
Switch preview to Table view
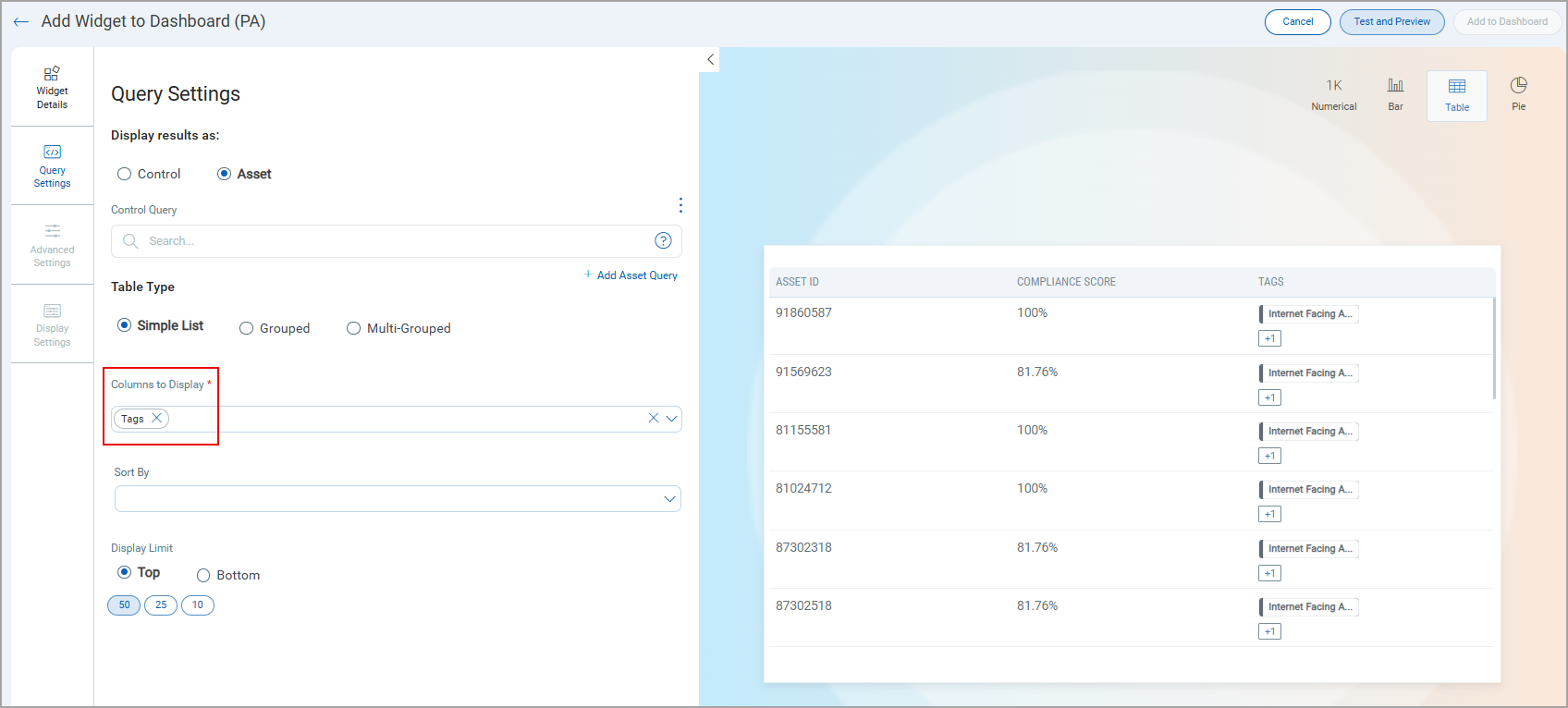1457,95
